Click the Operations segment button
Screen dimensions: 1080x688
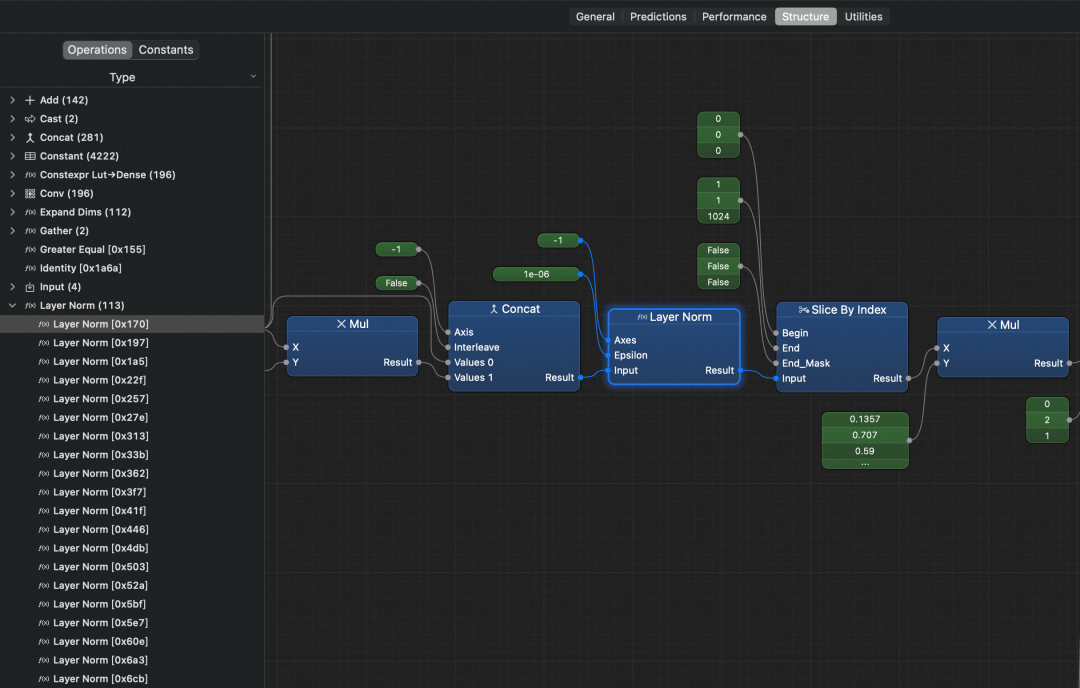[x=97, y=49]
